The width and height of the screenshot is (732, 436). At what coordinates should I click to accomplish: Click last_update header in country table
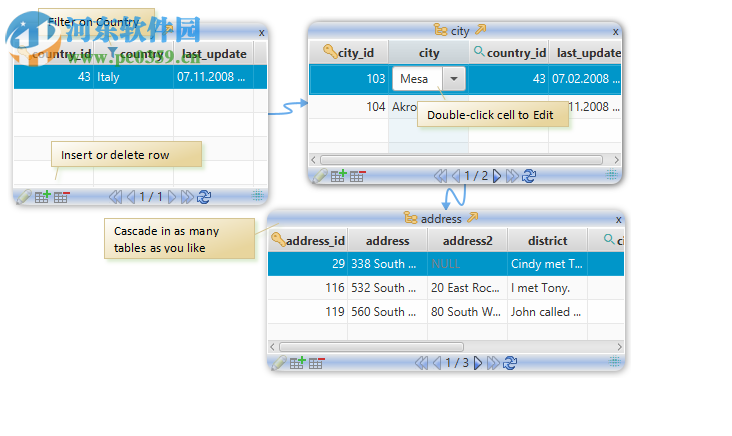coord(214,54)
